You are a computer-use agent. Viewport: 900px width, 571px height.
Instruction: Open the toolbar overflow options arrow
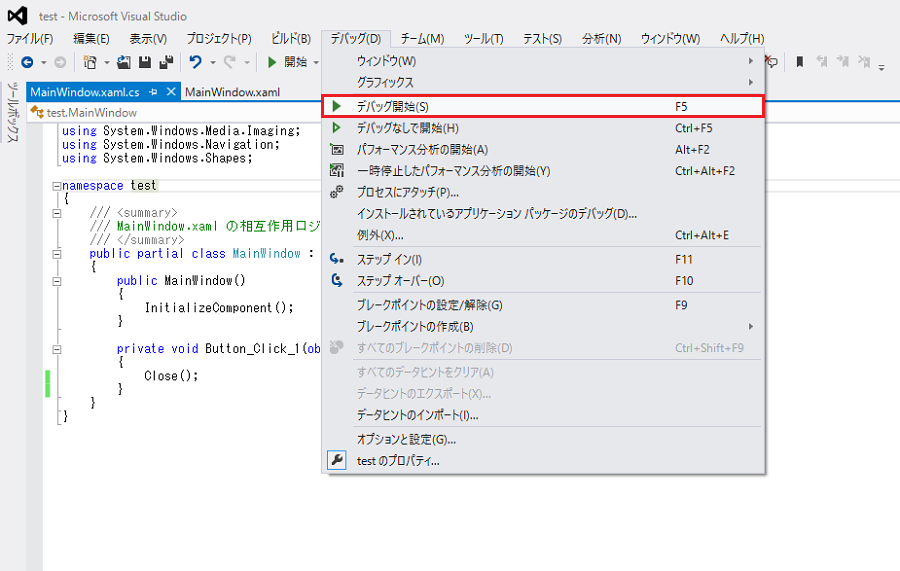[x=882, y=66]
